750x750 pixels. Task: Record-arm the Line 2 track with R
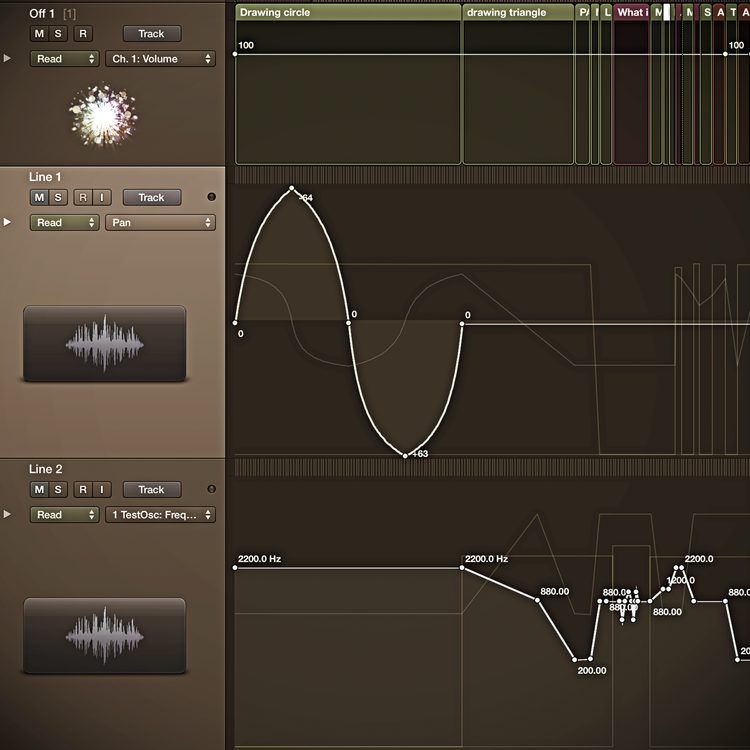point(83,489)
